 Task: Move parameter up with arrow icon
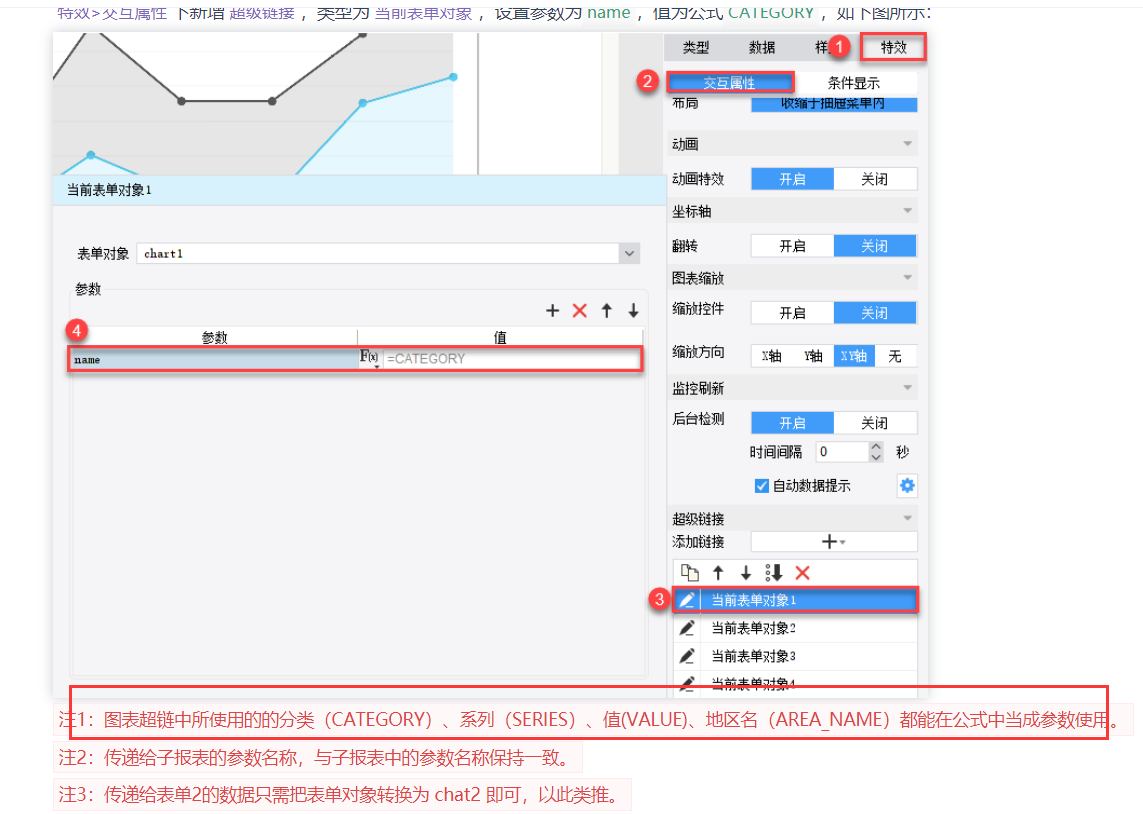pyautogui.click(x=606, y=310)
